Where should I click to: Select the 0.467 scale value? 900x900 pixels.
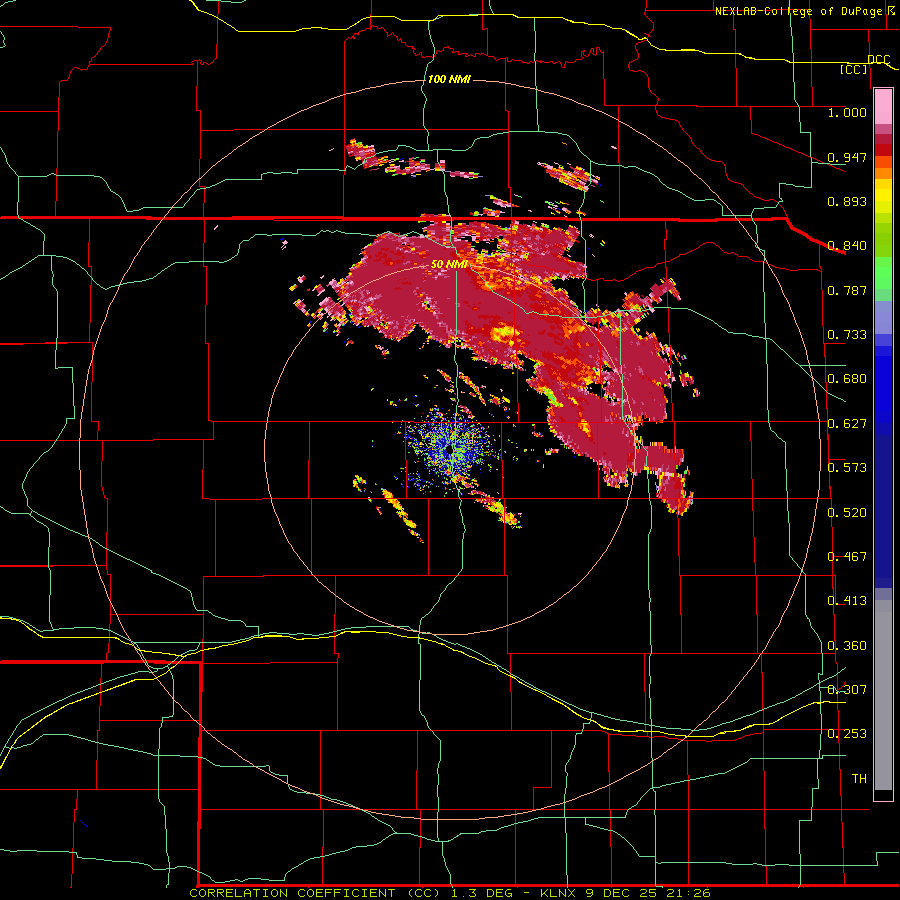tap(847, 557)
